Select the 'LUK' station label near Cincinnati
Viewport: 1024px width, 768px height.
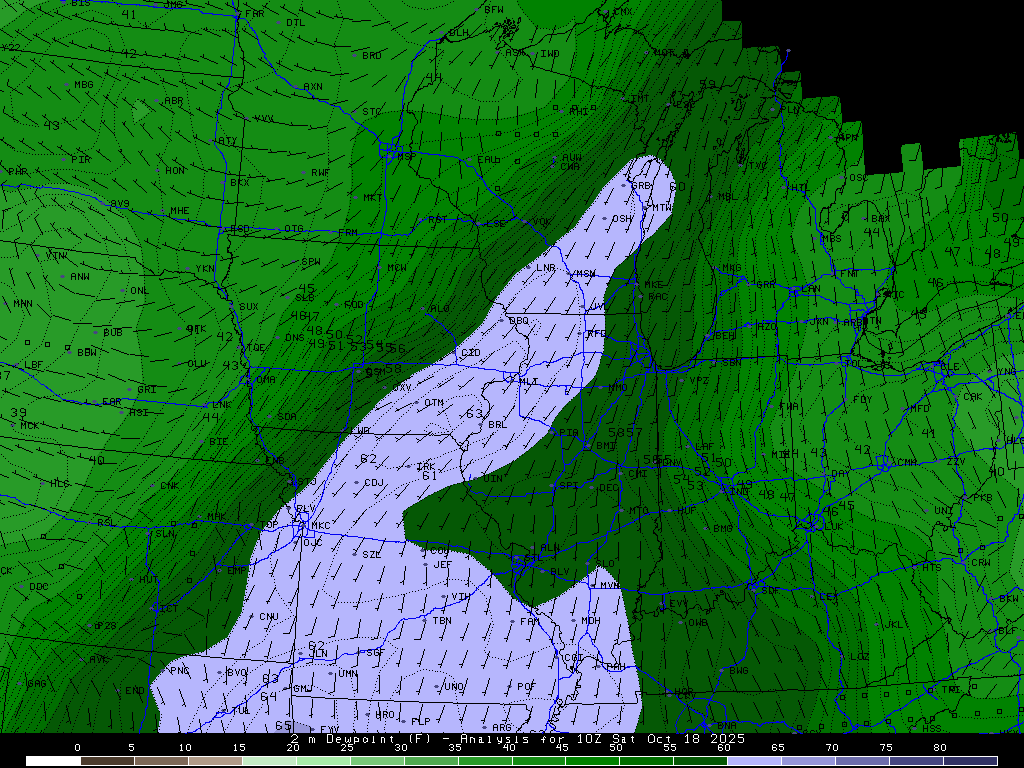[834, 526]
